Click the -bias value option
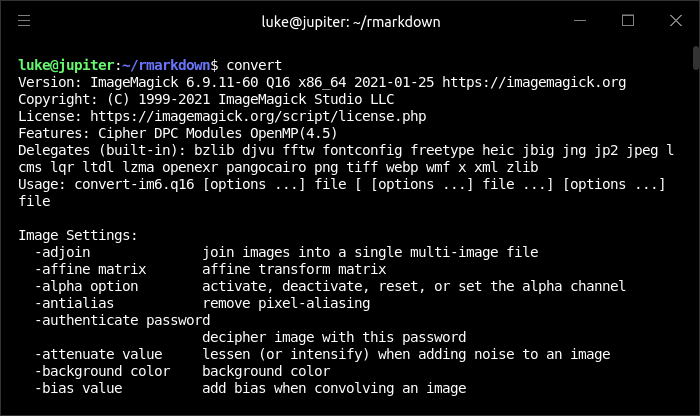Screen dimensions: 700x416 pyautogui.click(x=79, y=388)
